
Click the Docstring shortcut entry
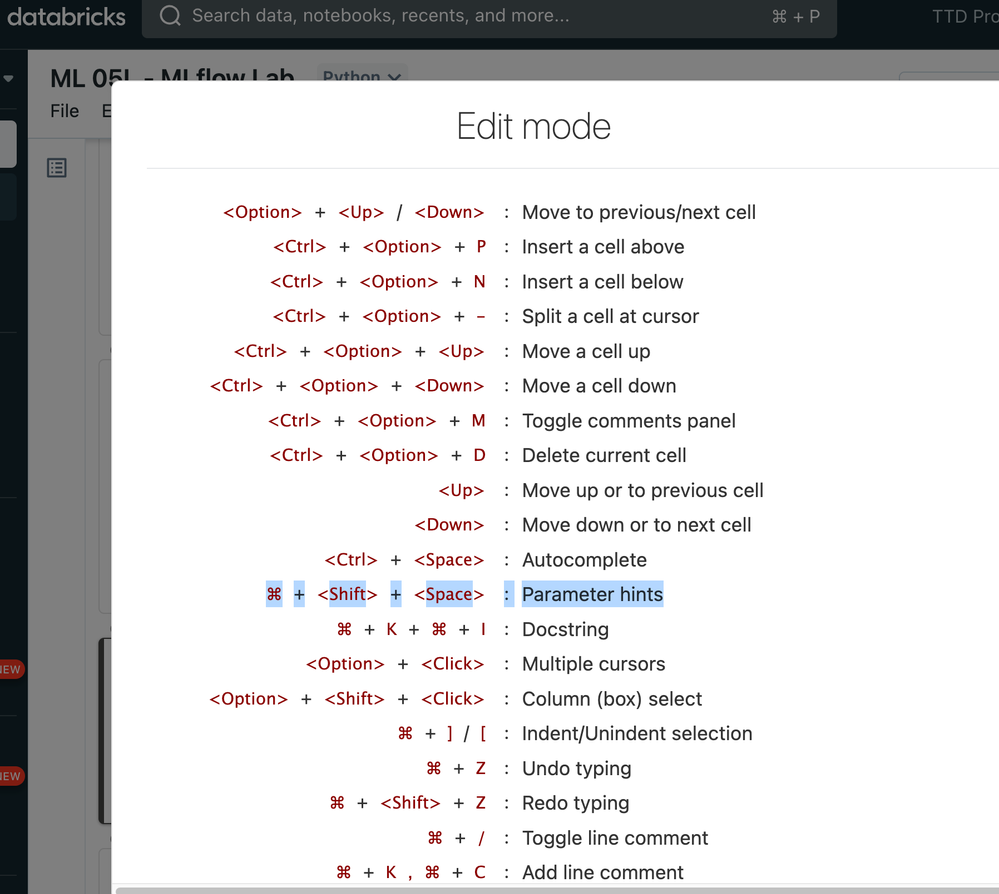coord(566,629)
